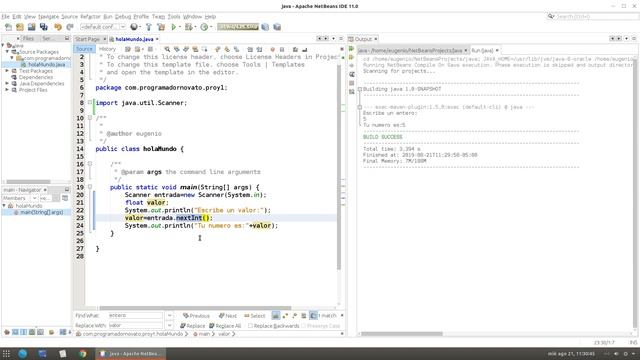Toggle Regular Expression option in find bar
The height and width of the screenshot is (360, 640).
point(294,316)
